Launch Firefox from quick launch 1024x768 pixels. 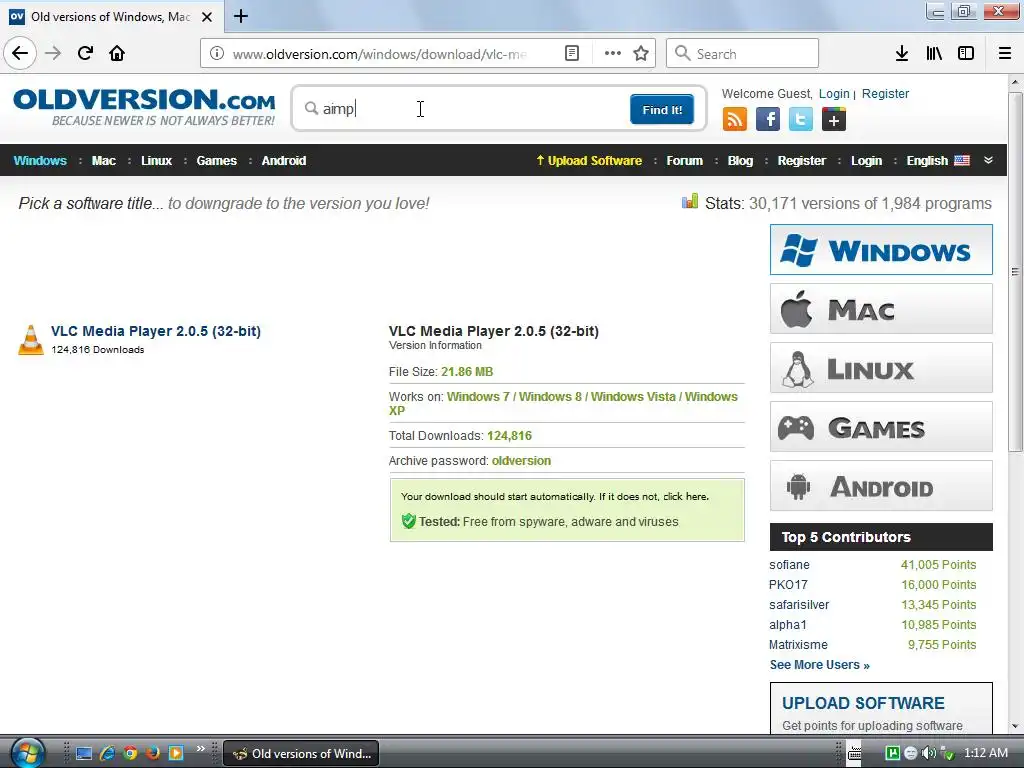pyautogui.click(x=153, y=754)
